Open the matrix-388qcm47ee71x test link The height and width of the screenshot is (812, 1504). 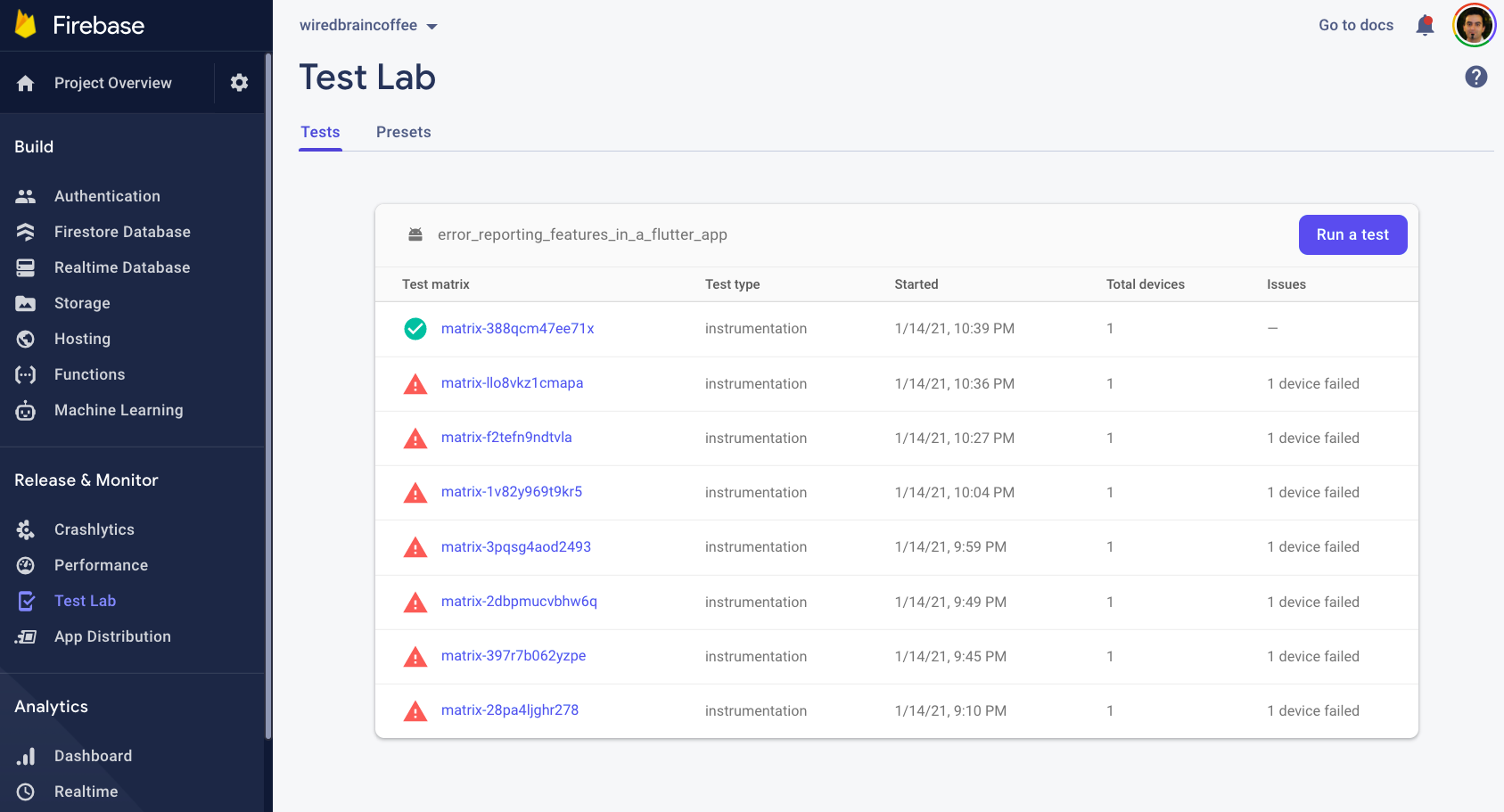pyautogui.click(x=517, y=328)
